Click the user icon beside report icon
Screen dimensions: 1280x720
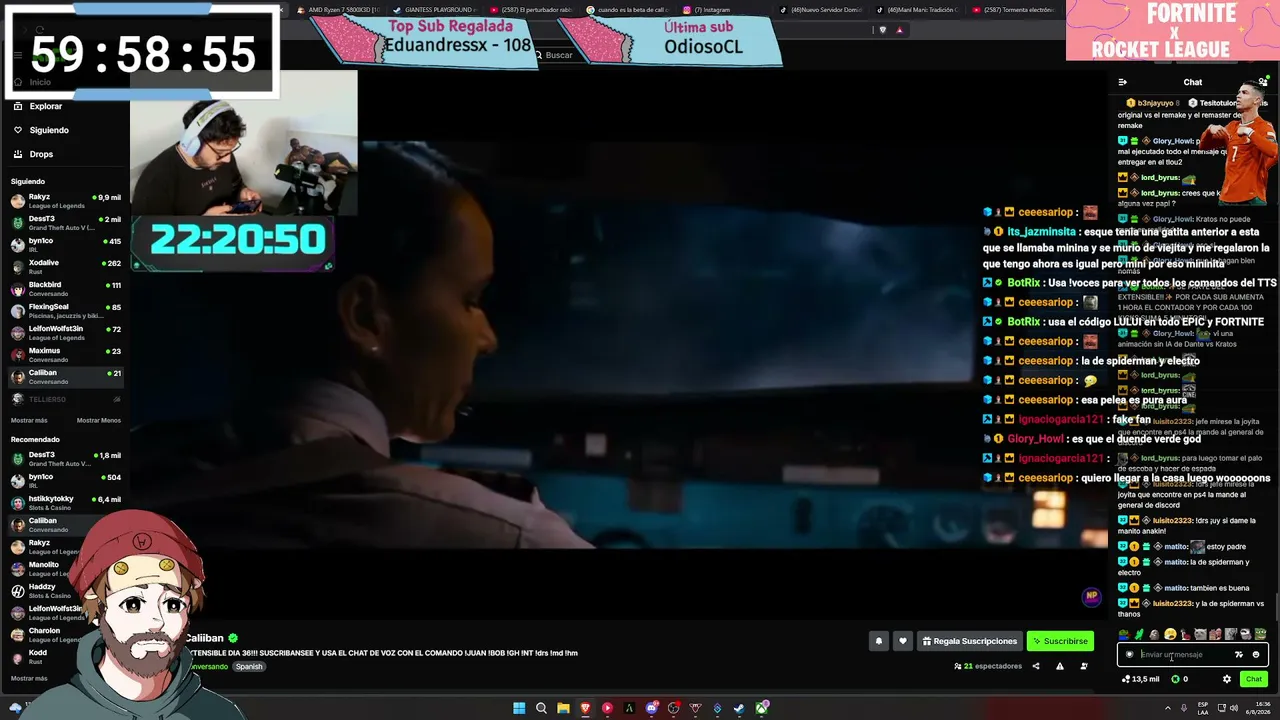click(1084, 666)
